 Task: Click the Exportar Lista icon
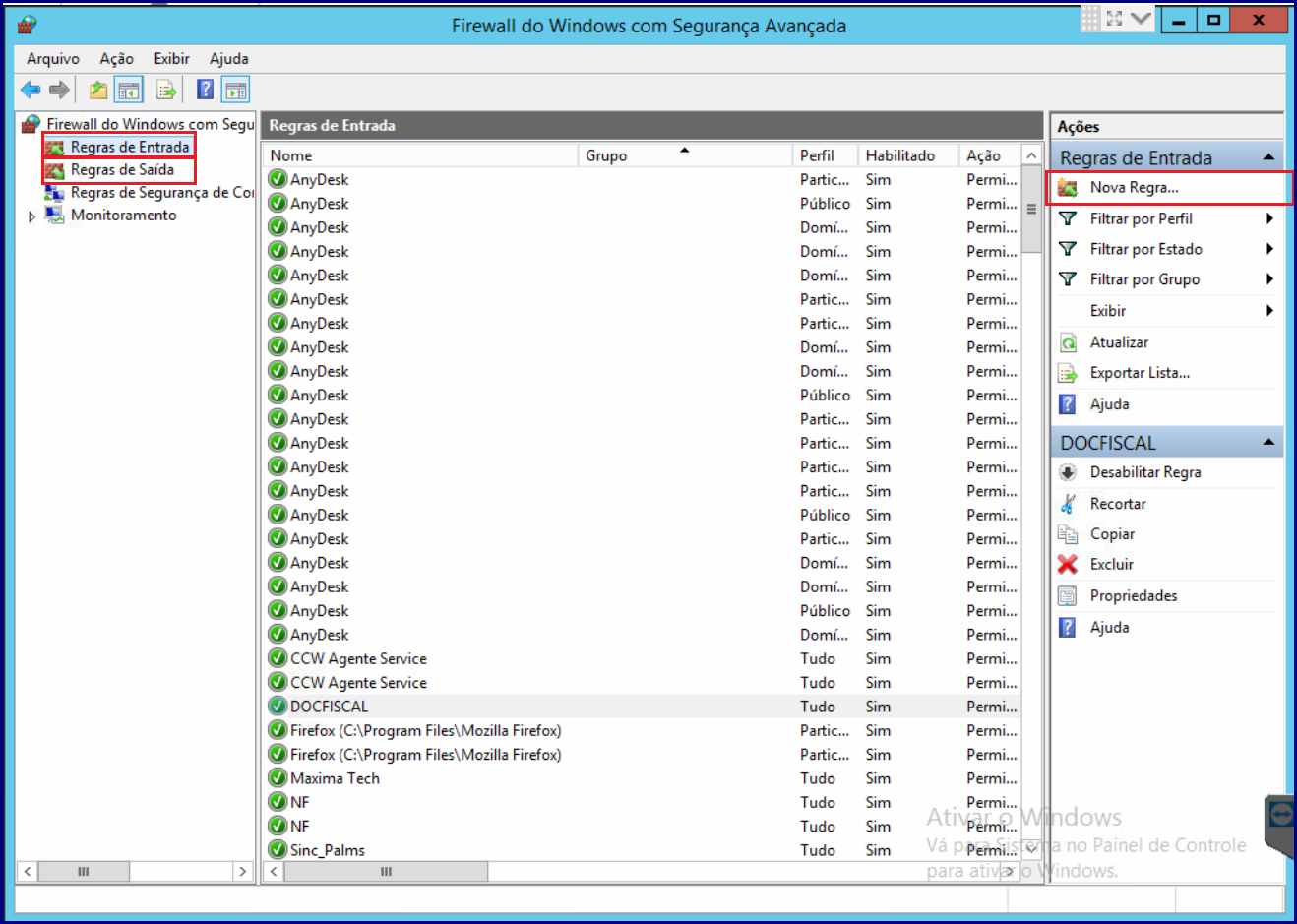pyautogui.click(x=1067, y=373)
